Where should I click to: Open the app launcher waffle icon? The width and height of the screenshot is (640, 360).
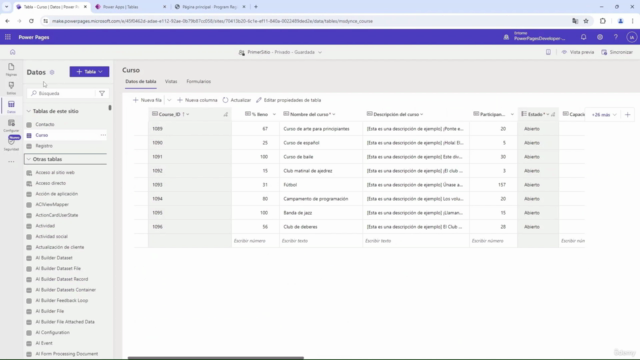pos(8,37)
